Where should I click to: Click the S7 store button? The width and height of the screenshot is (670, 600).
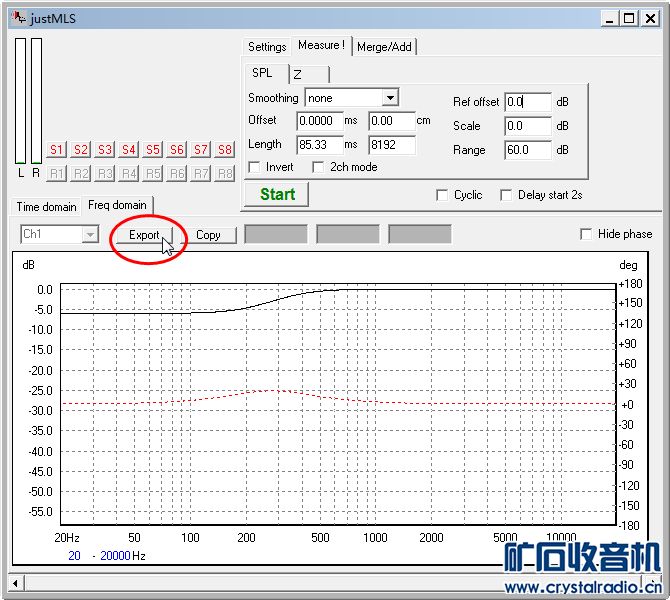(201, 150)
